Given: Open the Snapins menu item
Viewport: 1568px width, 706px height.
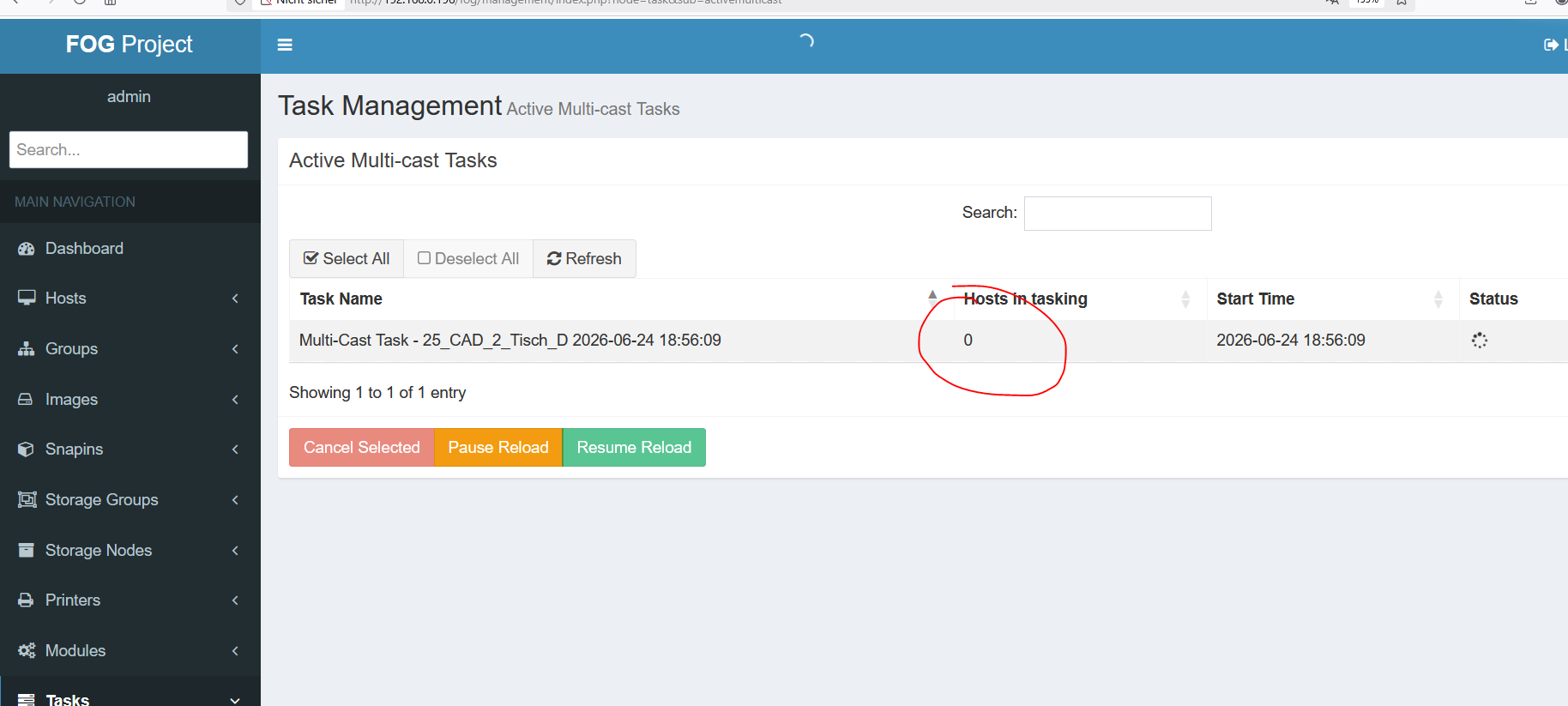Looking at the screenshot, I should [130, 450].
